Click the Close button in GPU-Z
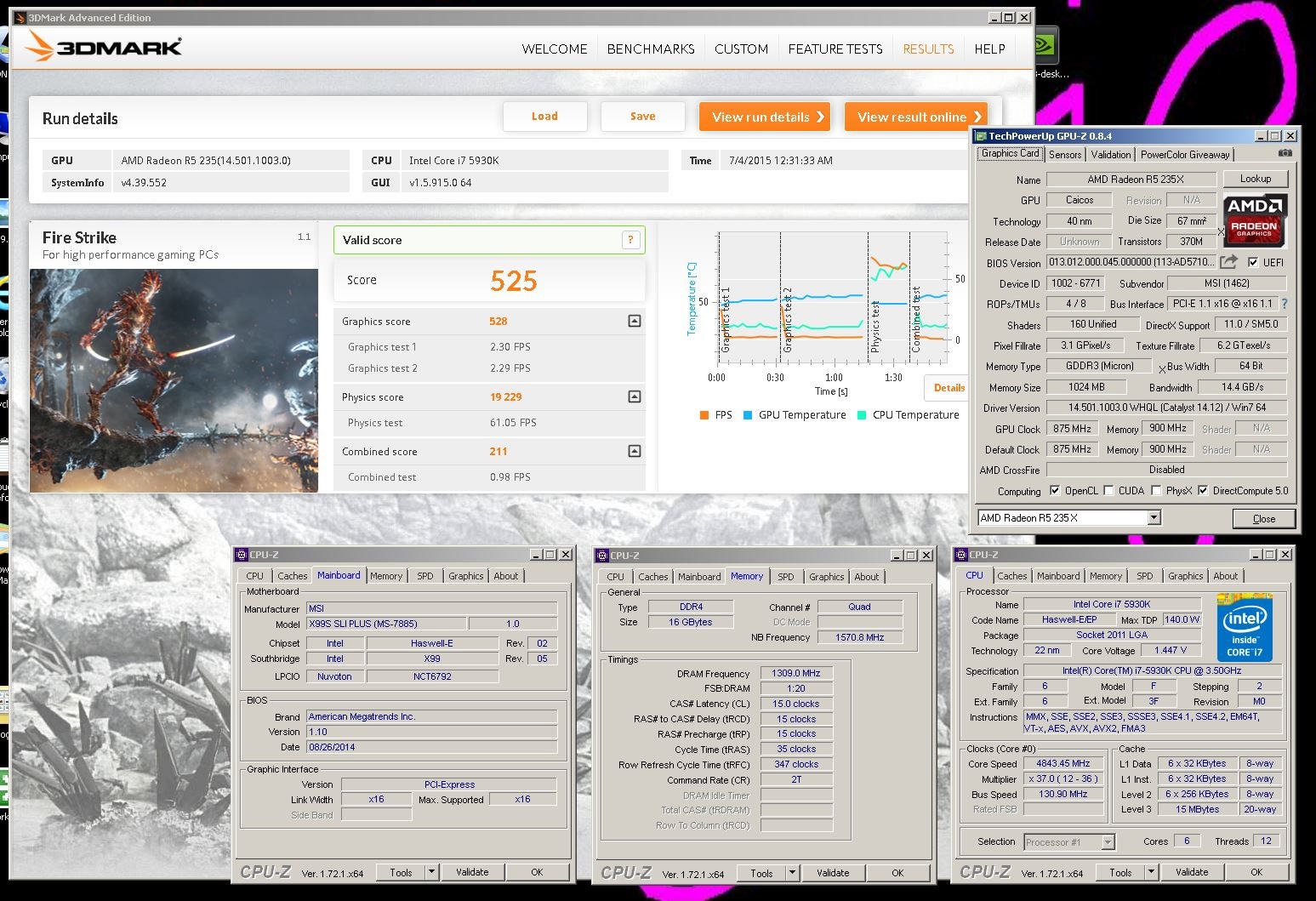 click(1264, 518)
